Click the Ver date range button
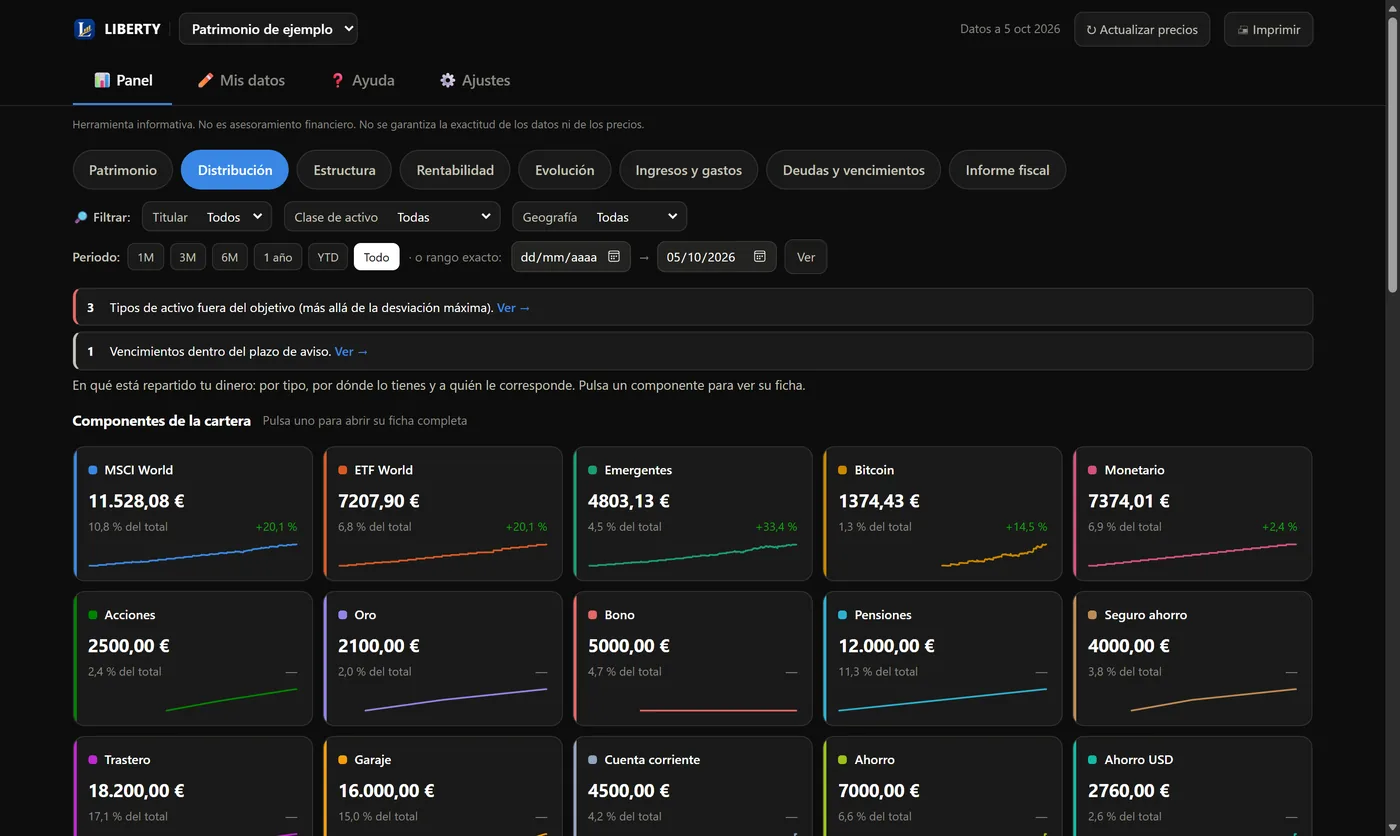1400x836 pixels. click(806, 257)
